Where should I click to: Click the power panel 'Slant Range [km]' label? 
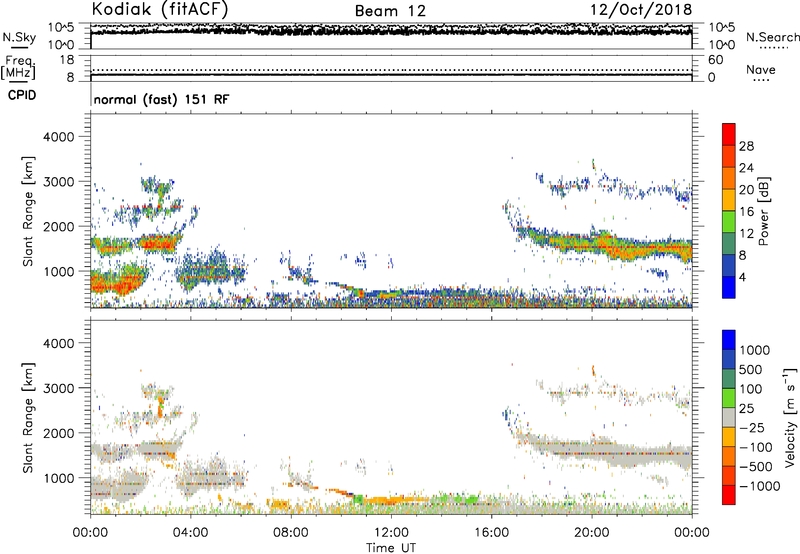(x=28, y=211)
